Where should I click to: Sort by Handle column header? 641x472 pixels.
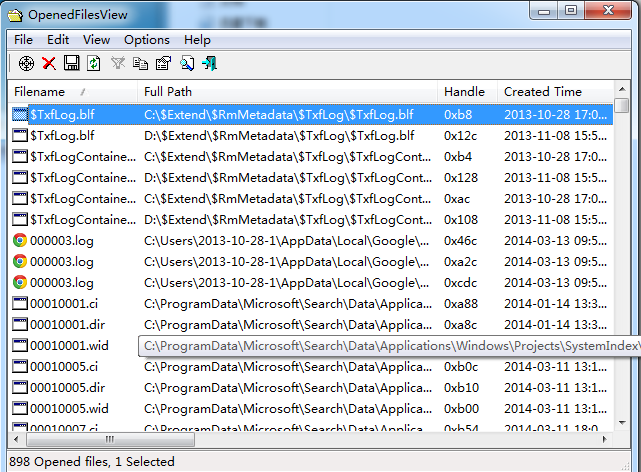pos(468,92)
